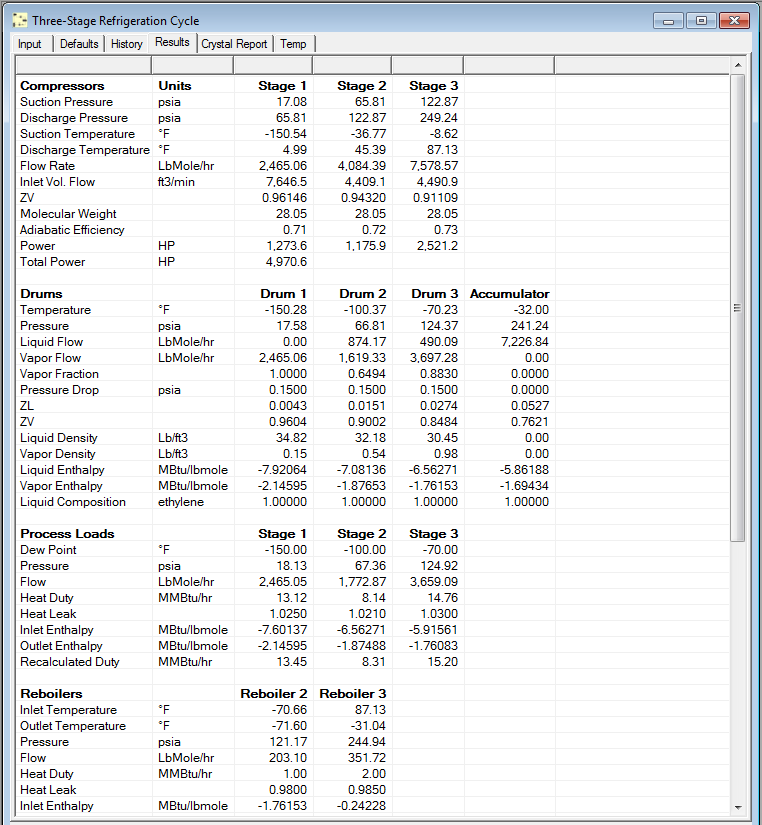Maximize the refrigeration cycle window
Image resolution: width=762 pixels, height=825 pixels.
pos(700,20)
